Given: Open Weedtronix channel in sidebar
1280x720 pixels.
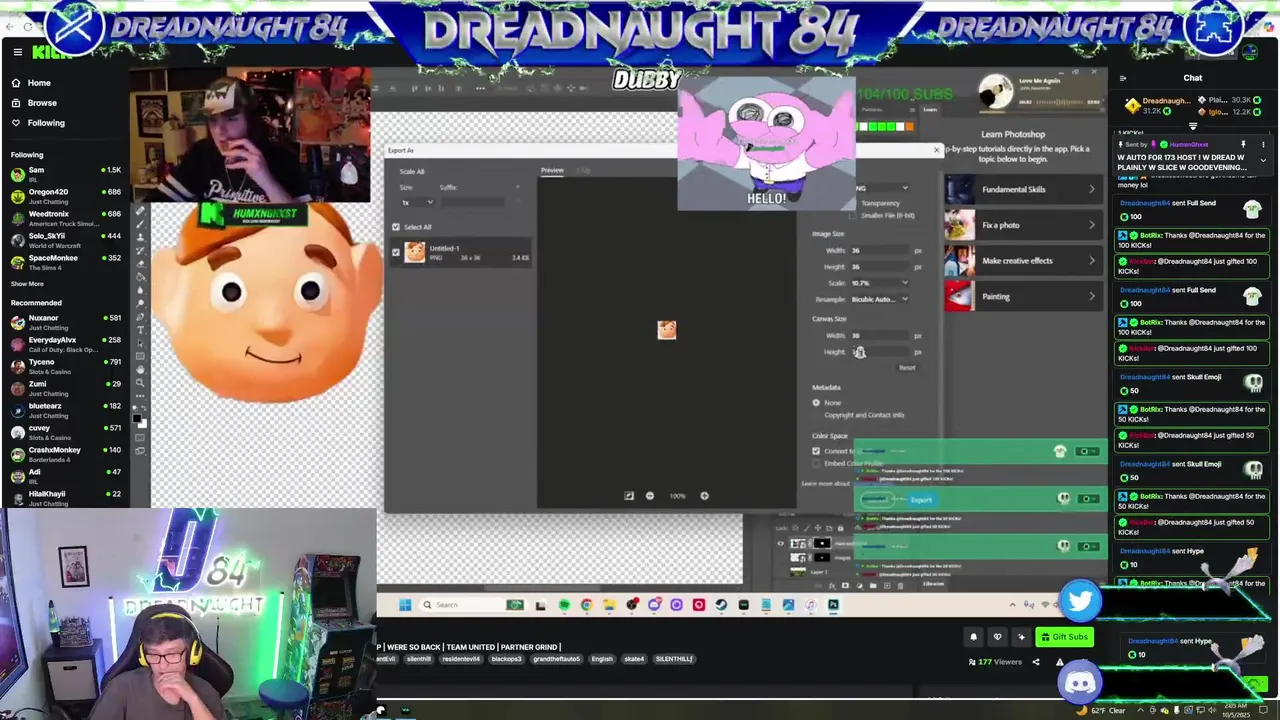Looking at the screenshot, I should [65, 218].
